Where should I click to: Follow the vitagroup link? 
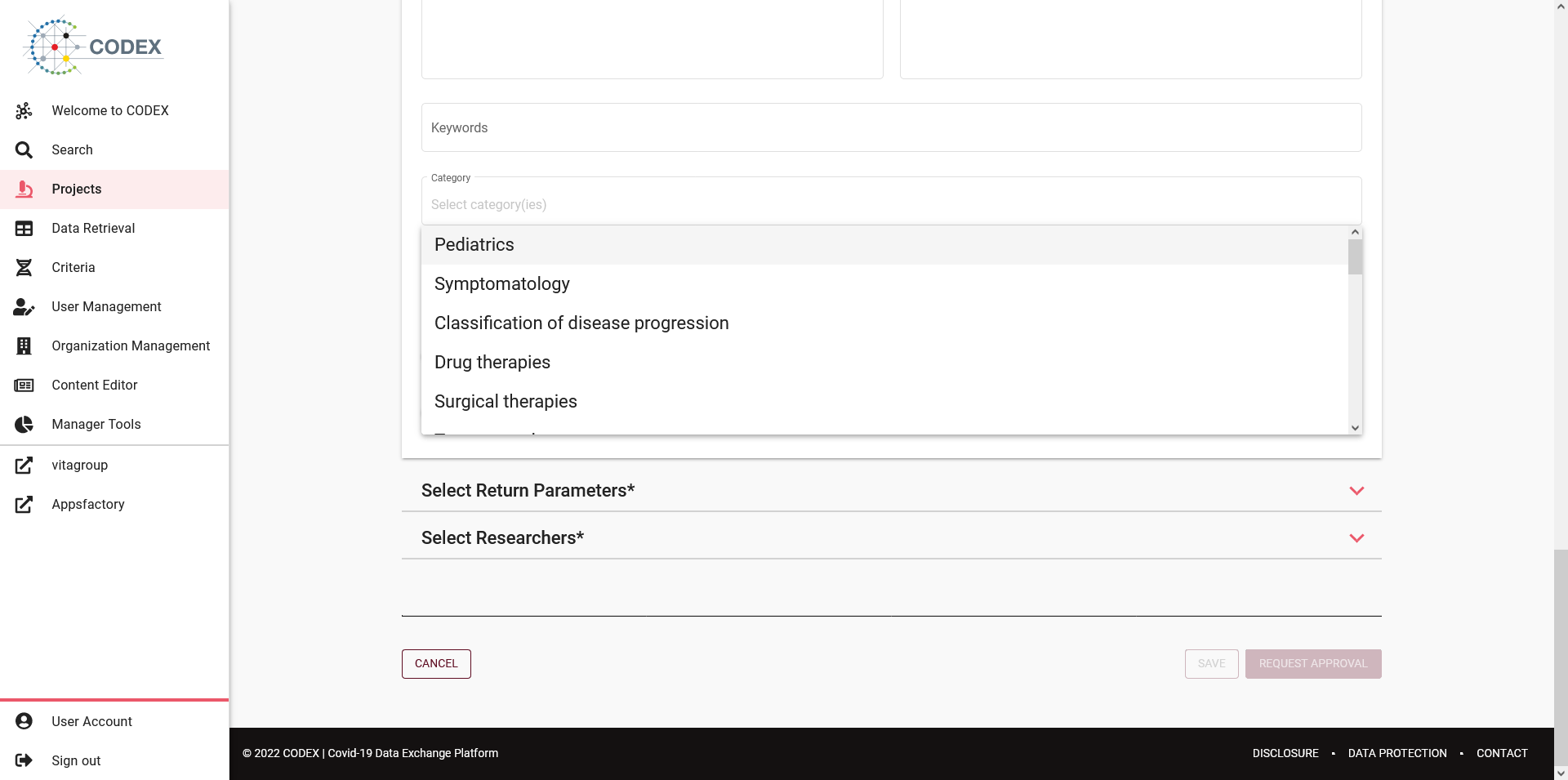79,465
